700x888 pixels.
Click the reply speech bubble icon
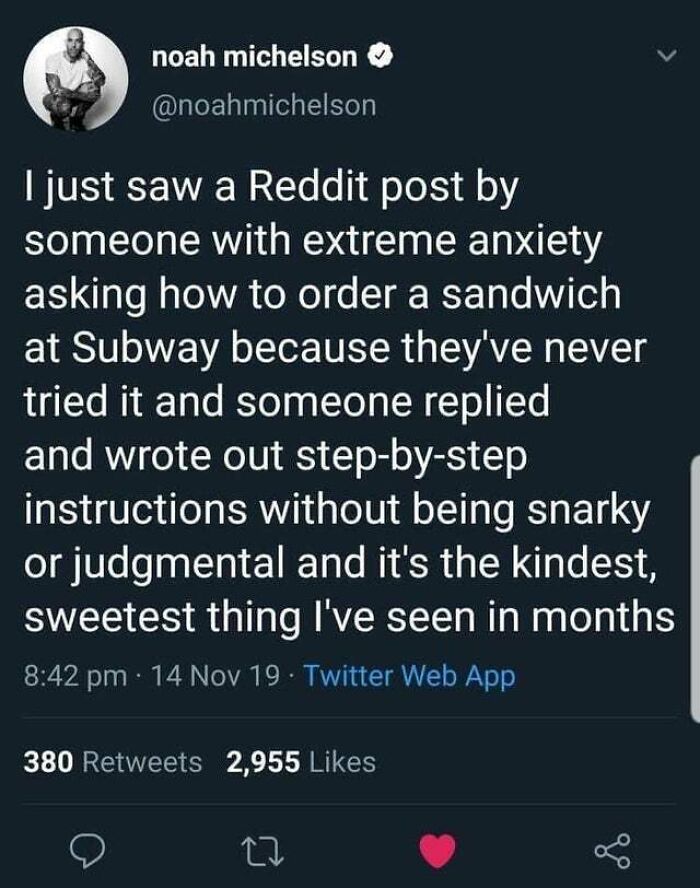(89, 849)
